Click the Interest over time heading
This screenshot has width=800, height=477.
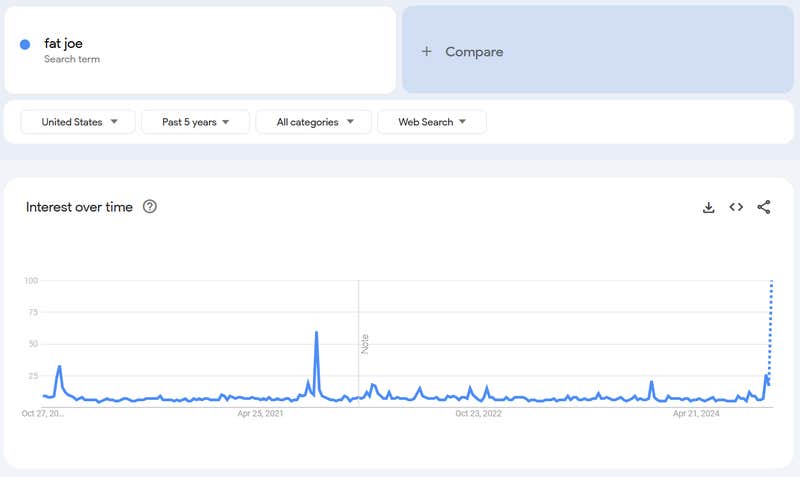(x=79, y=207)
